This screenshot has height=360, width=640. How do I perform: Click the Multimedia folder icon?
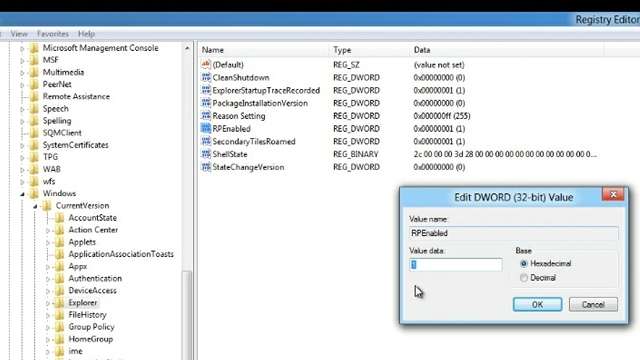[x=34, y=72]
